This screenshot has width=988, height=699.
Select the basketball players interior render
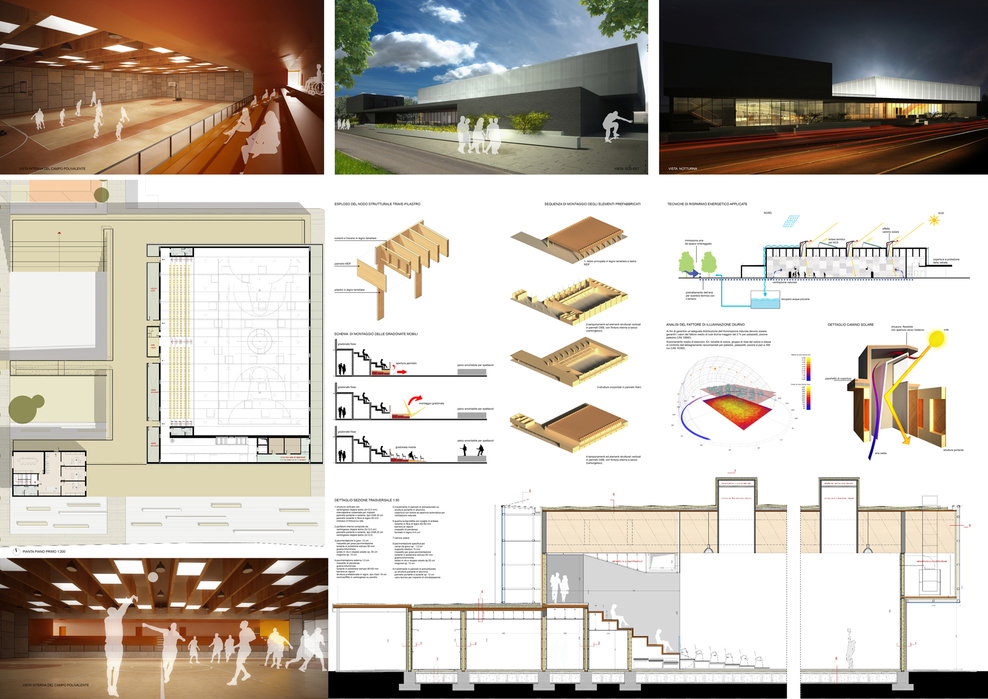164,628
